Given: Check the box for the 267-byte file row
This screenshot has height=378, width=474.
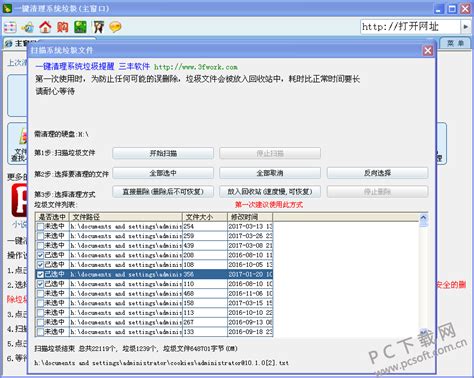Looking at the screenshot, I should pos(40,322).
